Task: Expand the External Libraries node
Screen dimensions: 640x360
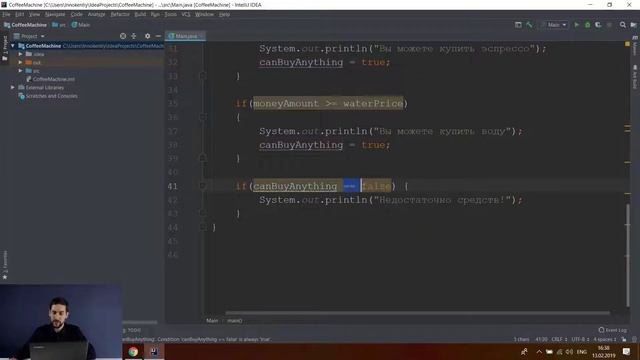Action: click(13, 87)
